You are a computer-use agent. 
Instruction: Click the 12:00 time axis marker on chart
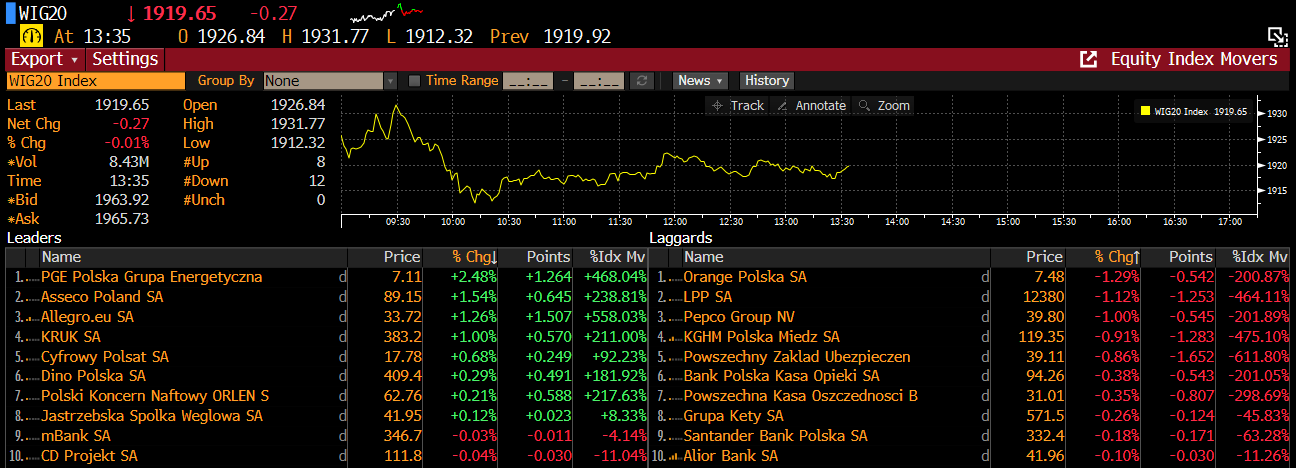pos(675,221)
